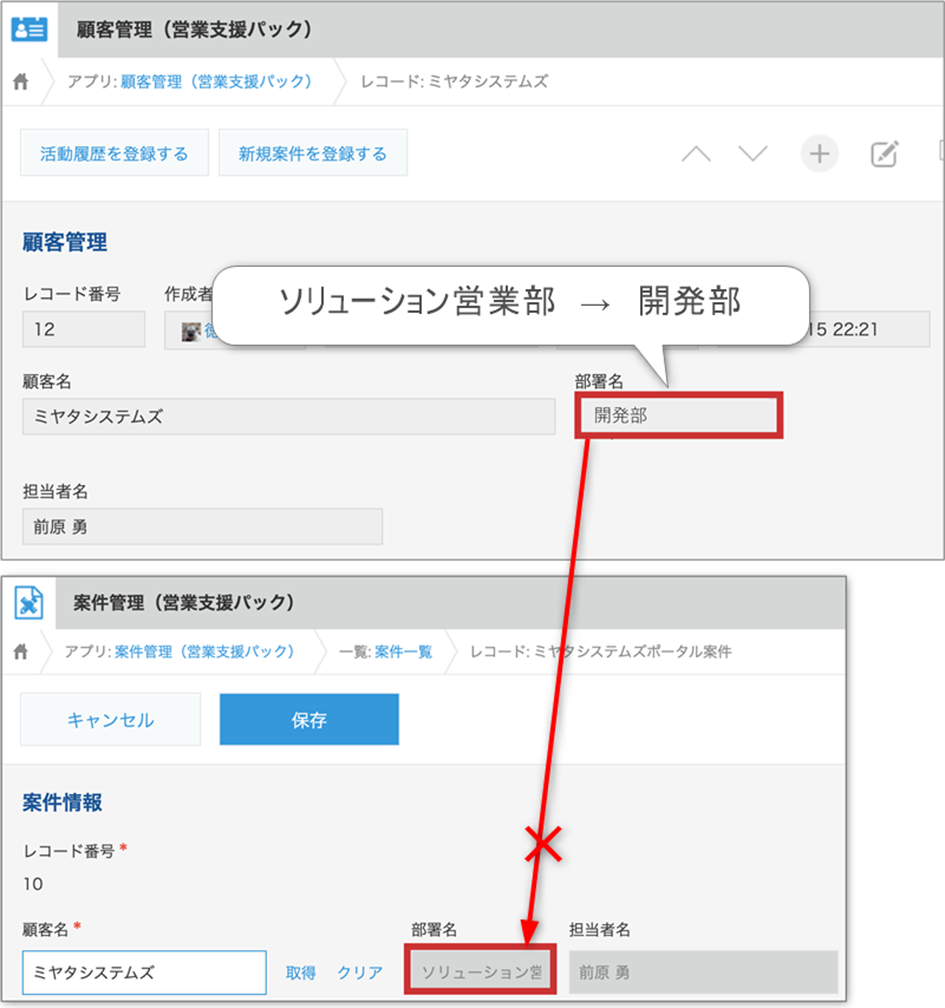Focus the 顧客名 input containing ミヤタシステムズ

144,972
